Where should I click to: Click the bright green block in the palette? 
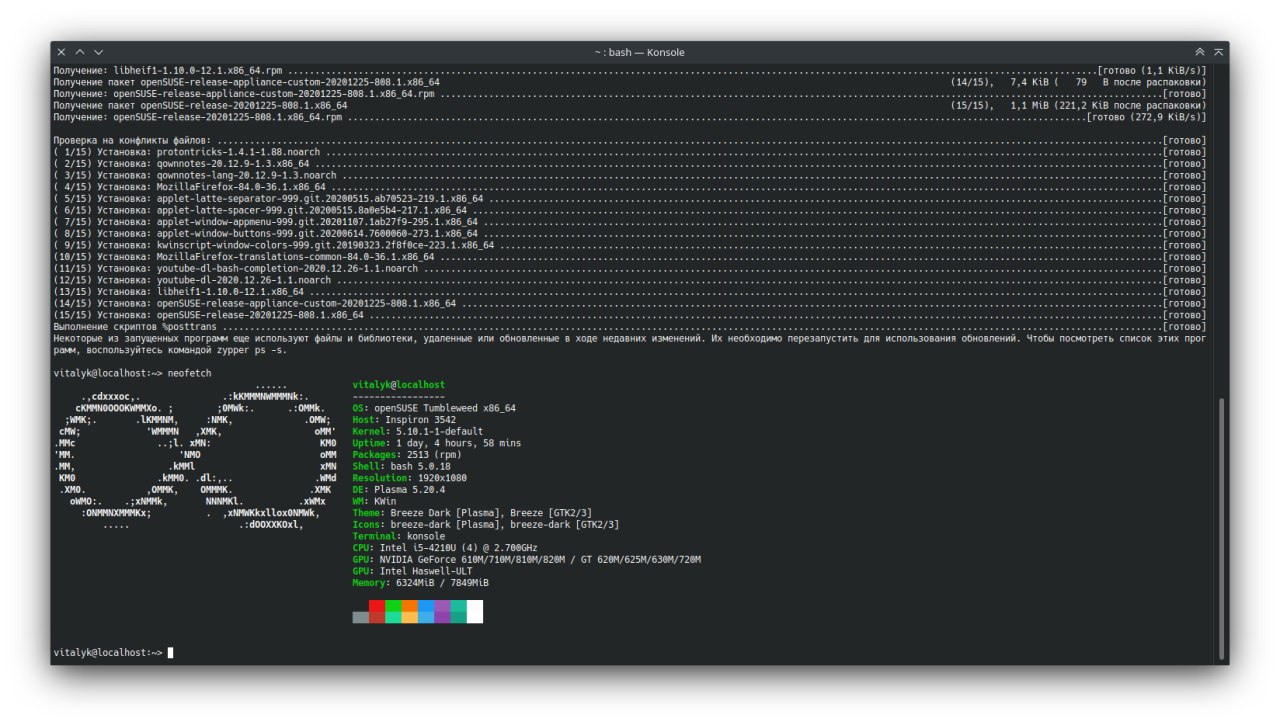(x=394, y=605)
